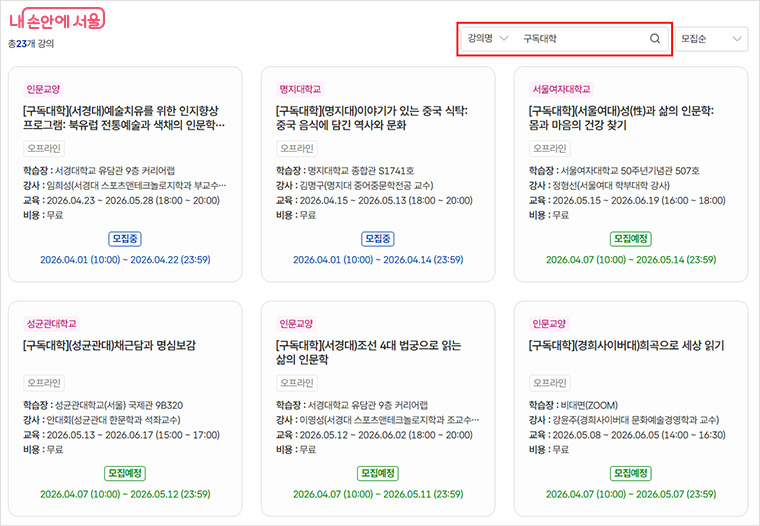Click the 총23개 강의 count text
The image size is (760, 526).
point(31,44)
